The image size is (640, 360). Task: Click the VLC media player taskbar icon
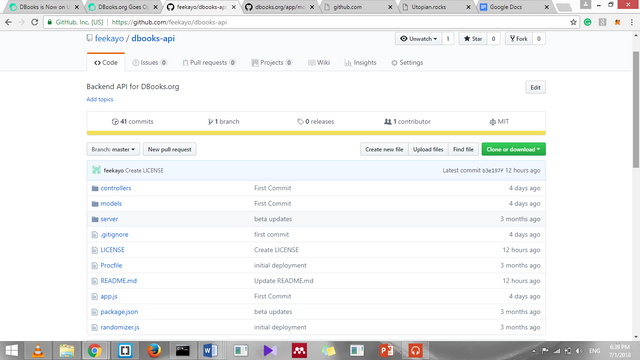coord(38,351)
